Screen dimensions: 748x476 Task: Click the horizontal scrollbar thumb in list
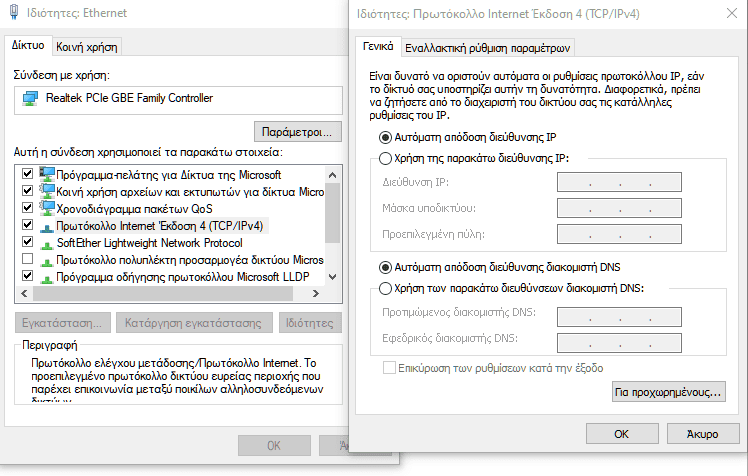click(x=163, y=293)
